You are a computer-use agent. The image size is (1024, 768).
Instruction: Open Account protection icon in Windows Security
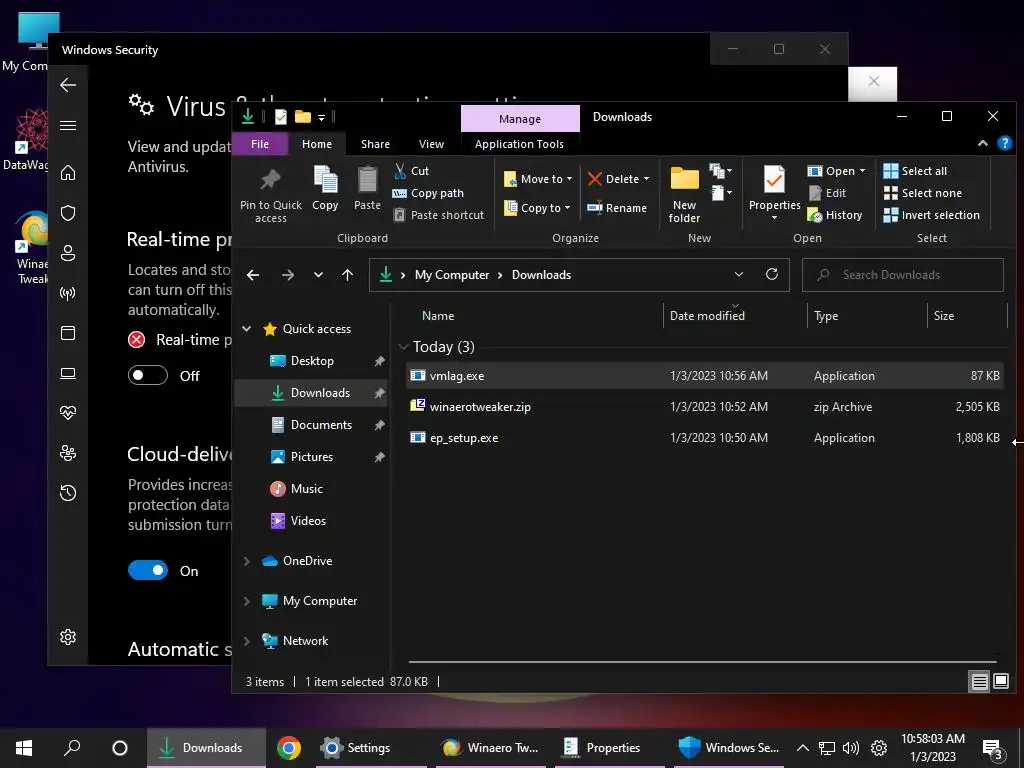pos(68,253)
